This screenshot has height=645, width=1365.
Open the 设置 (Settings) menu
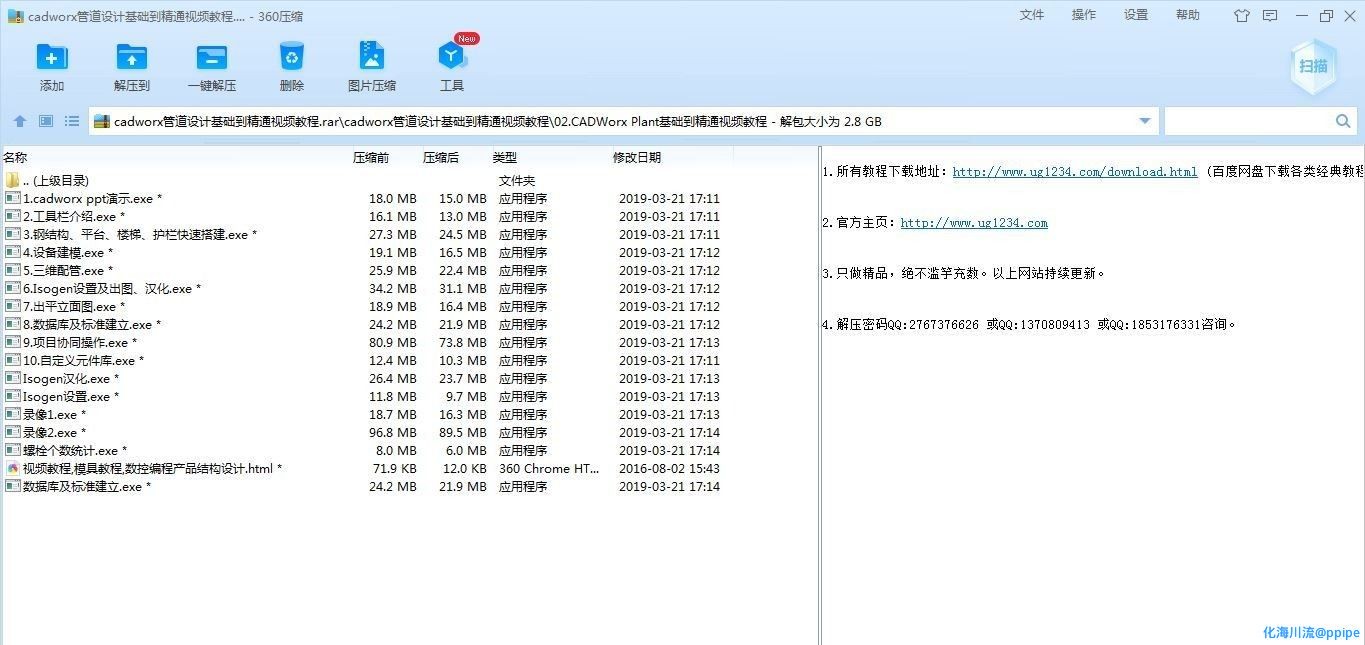click(x=1136, y=15)
